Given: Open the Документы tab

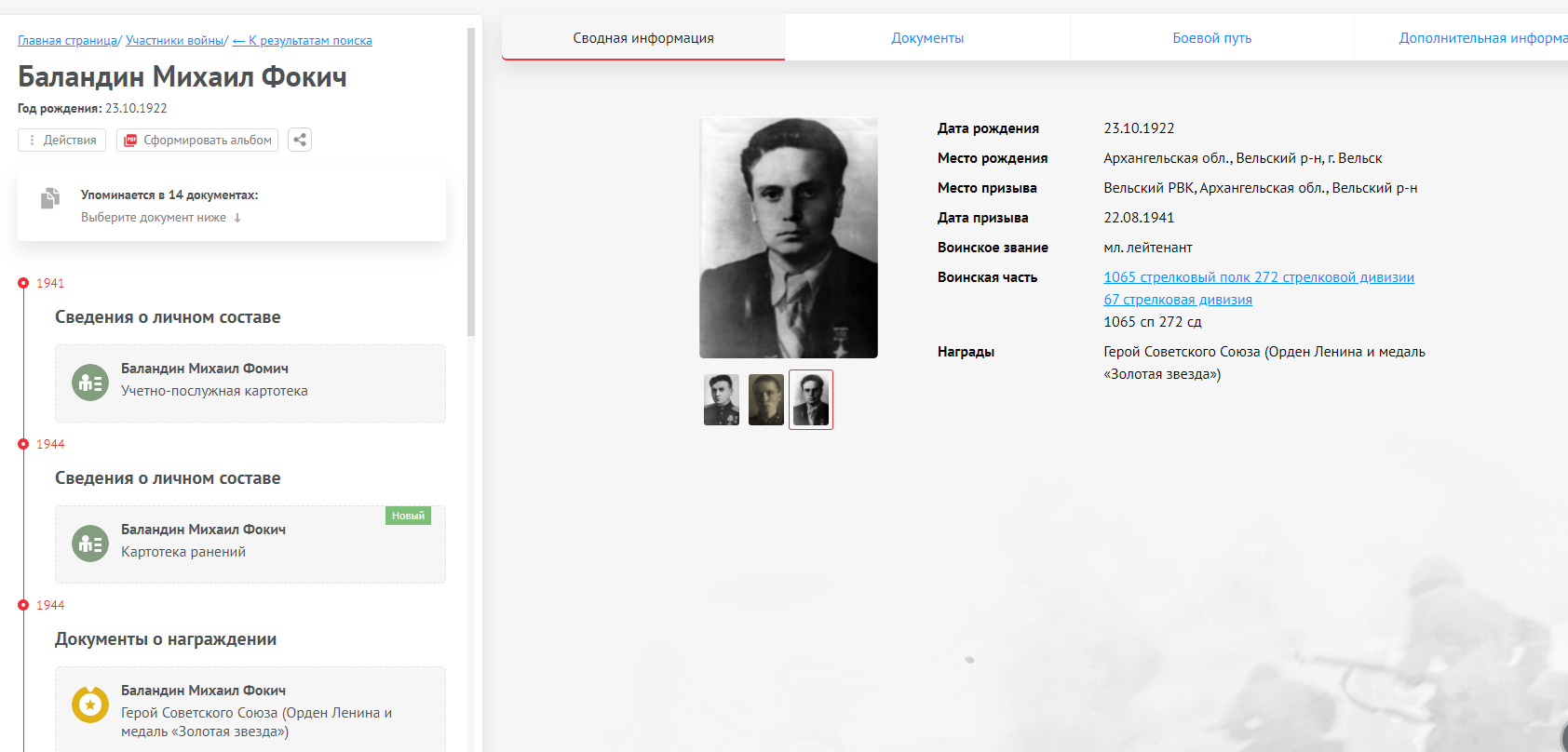Looking at the screenshot, I should (x=927, y=38).
